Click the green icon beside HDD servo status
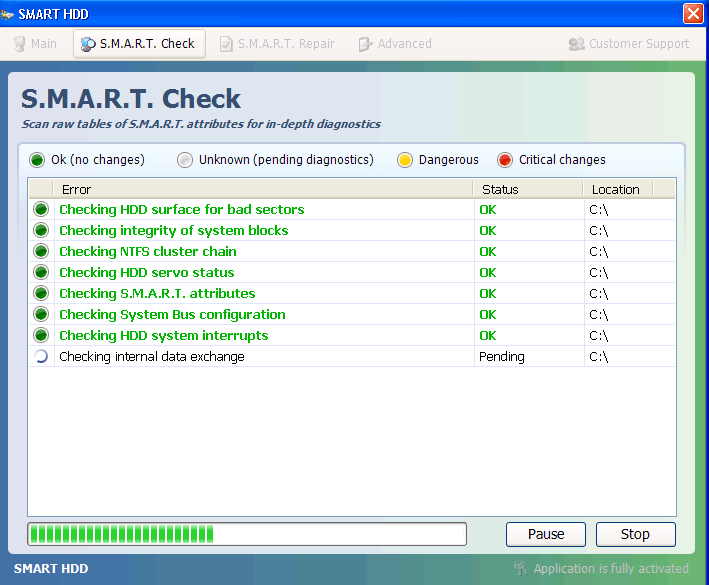709x585 pixels. (41, 273)
